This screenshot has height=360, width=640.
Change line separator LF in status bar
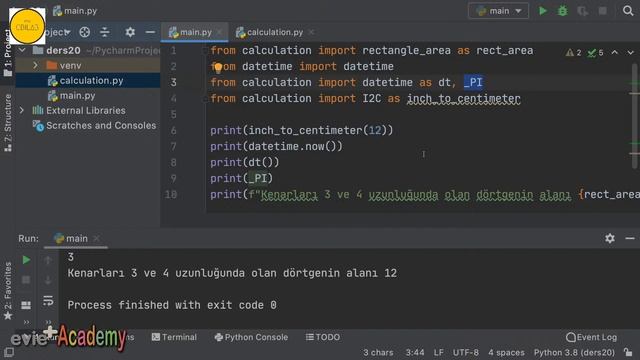(x=439, y=352)
